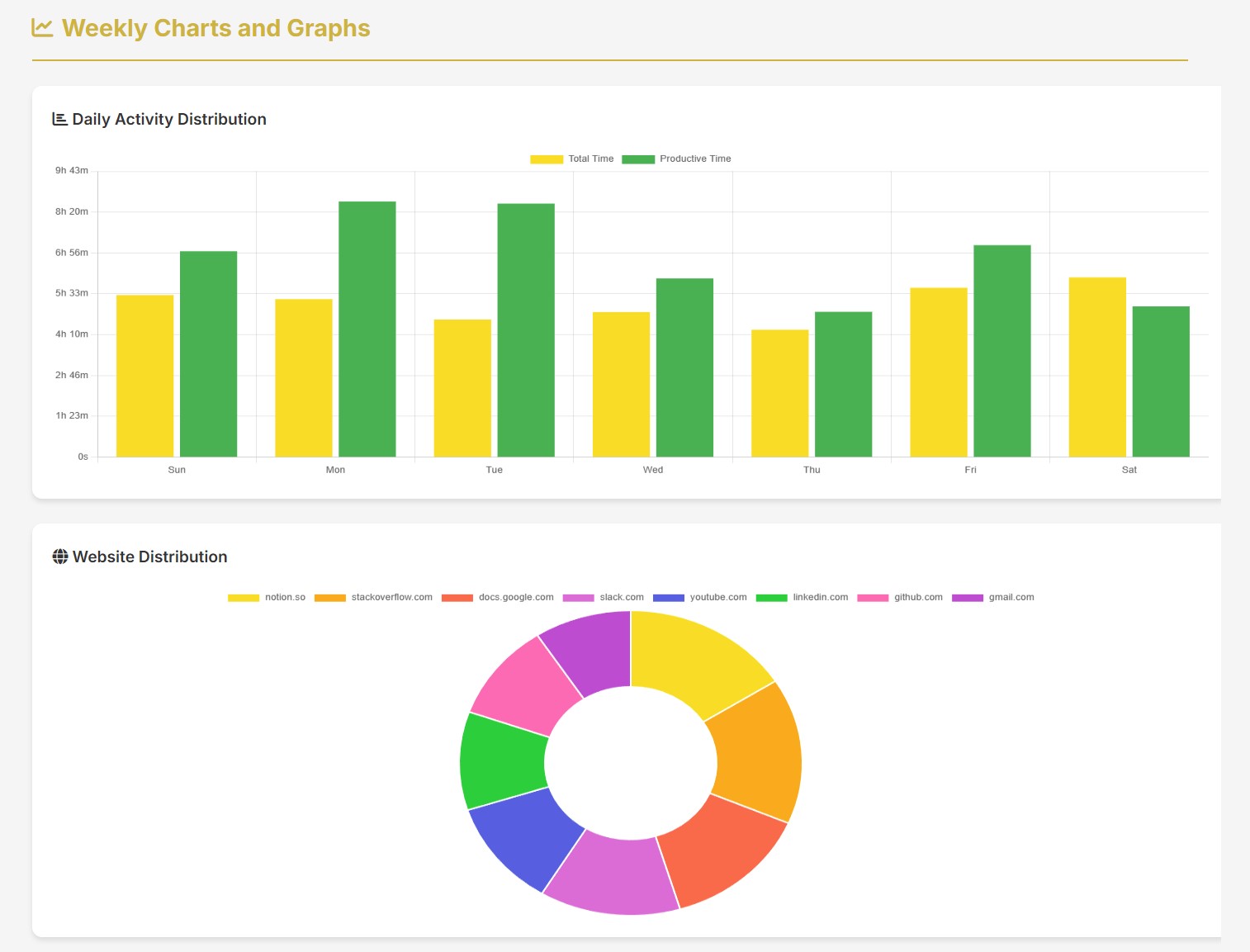Click the 2h 46m axis label
1250x952 pixels.
(72, 375)
